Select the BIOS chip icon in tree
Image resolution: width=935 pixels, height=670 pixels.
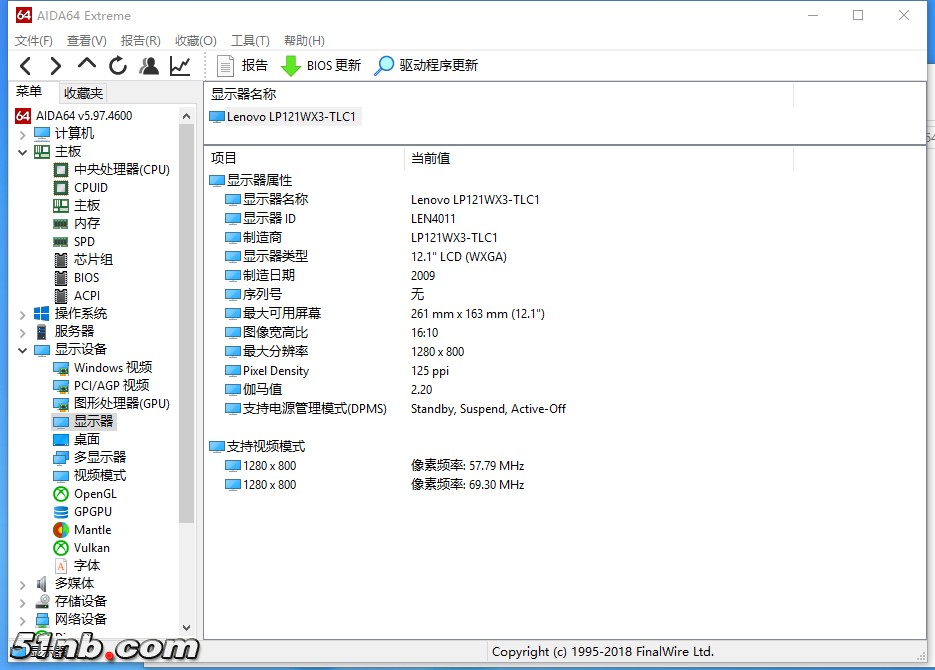click(61, 278)
